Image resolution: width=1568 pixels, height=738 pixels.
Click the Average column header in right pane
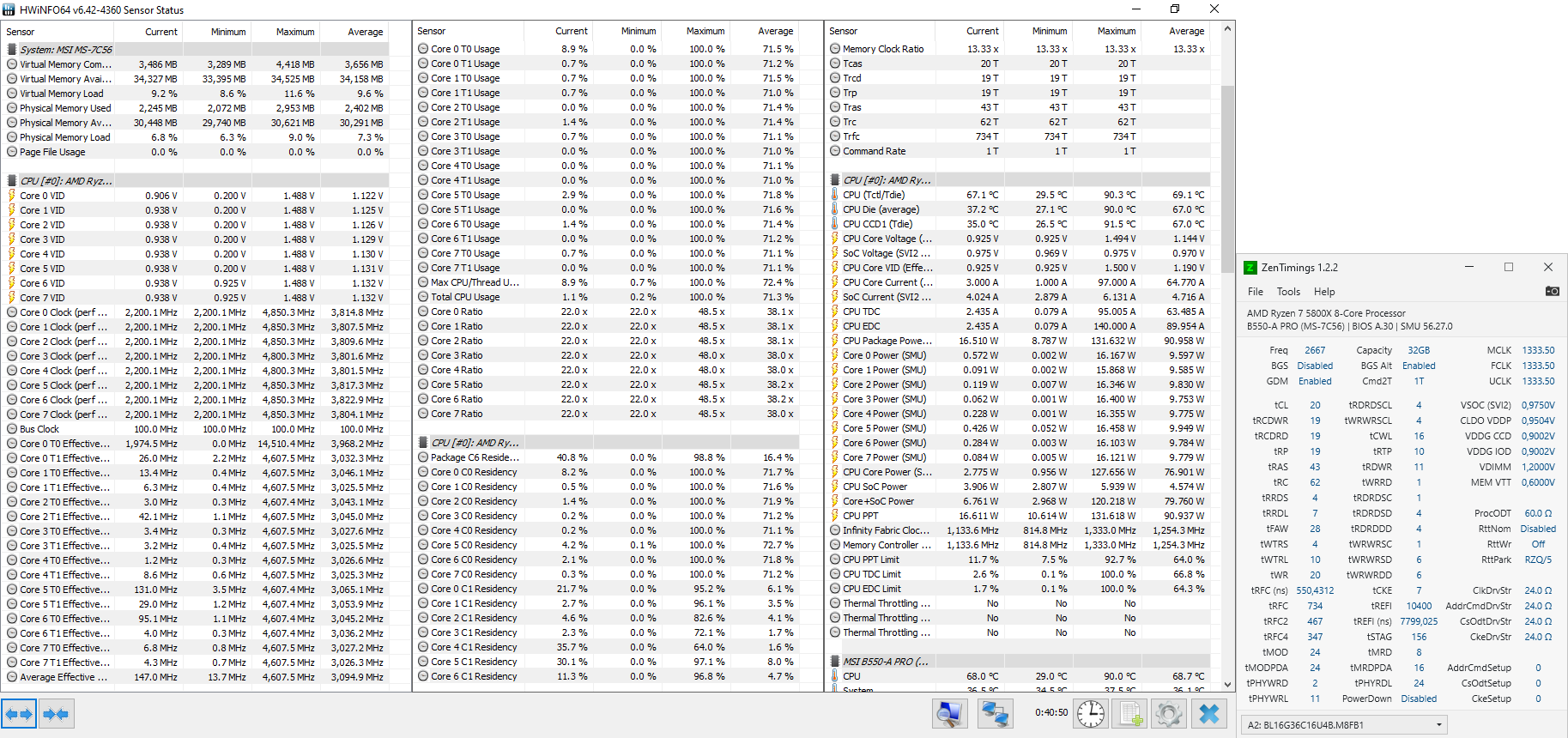[1187, 31]
